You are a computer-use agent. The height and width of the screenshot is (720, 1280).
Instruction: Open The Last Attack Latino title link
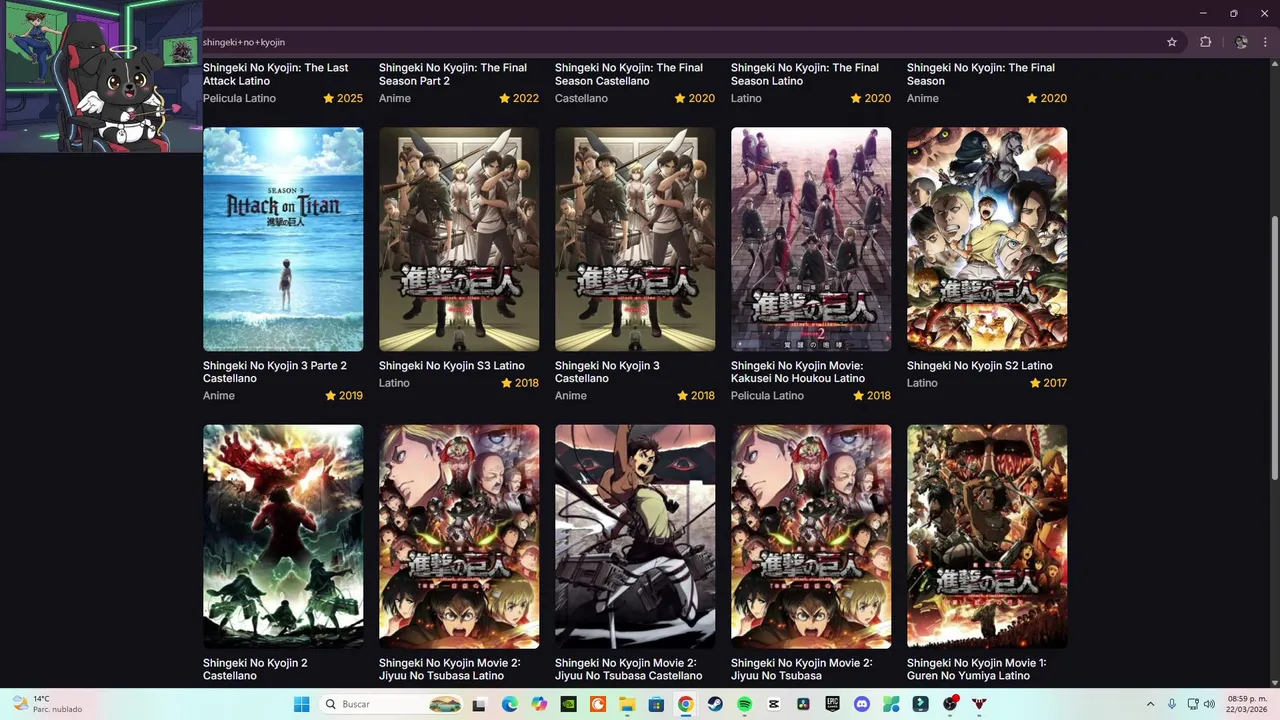[x=276, y=74]
